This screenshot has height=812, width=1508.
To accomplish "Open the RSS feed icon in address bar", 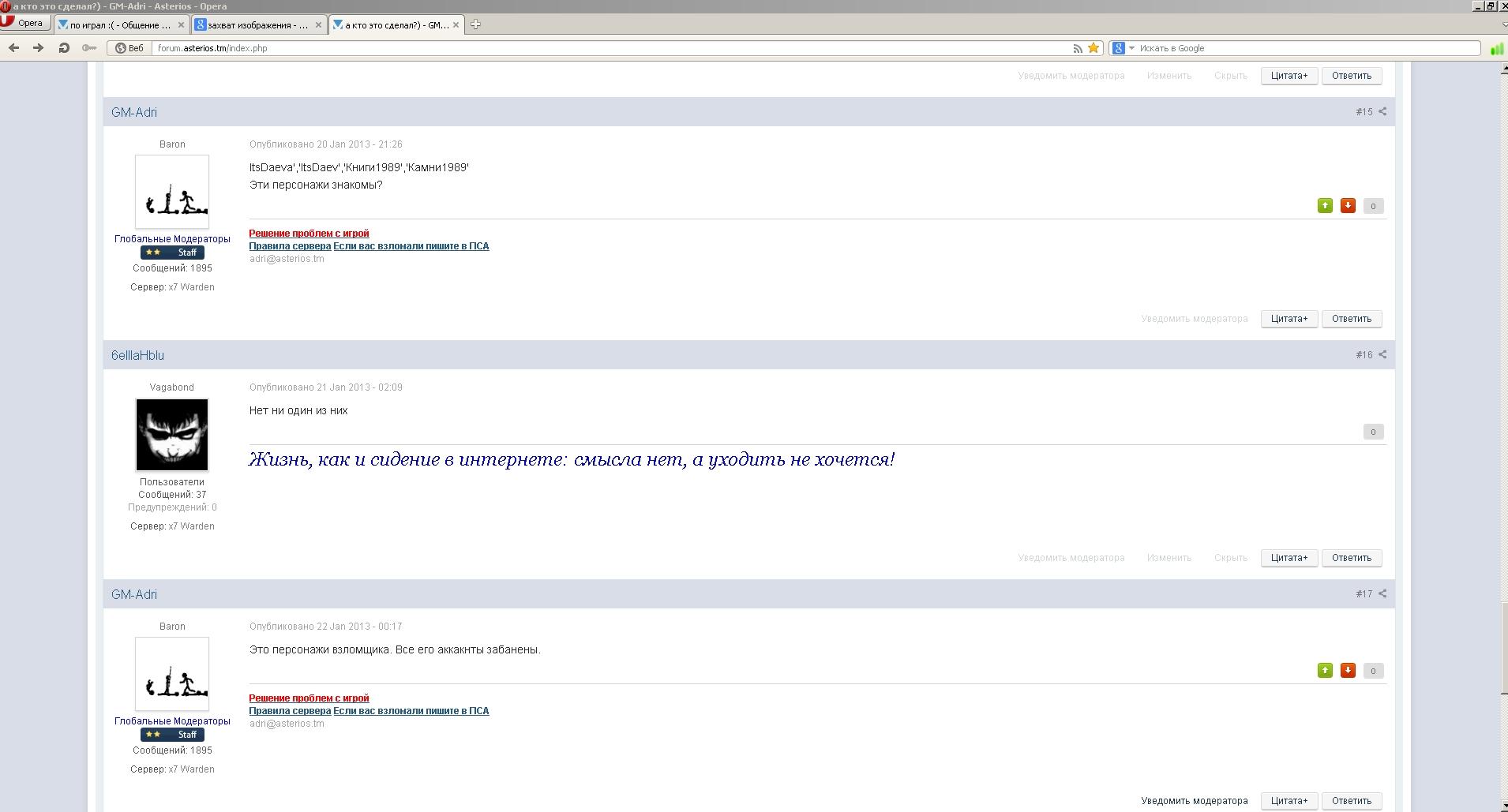I will [1078, 48].
